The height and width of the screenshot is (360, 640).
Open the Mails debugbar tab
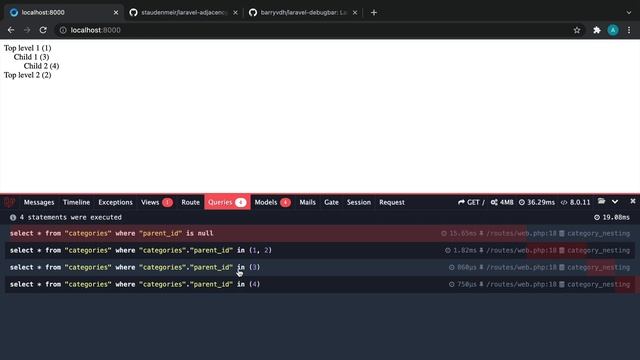[x=307, y=202]
